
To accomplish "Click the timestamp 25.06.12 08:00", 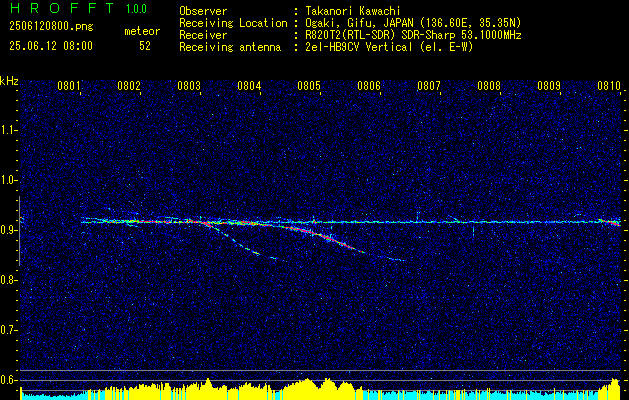I will point(51,46).
